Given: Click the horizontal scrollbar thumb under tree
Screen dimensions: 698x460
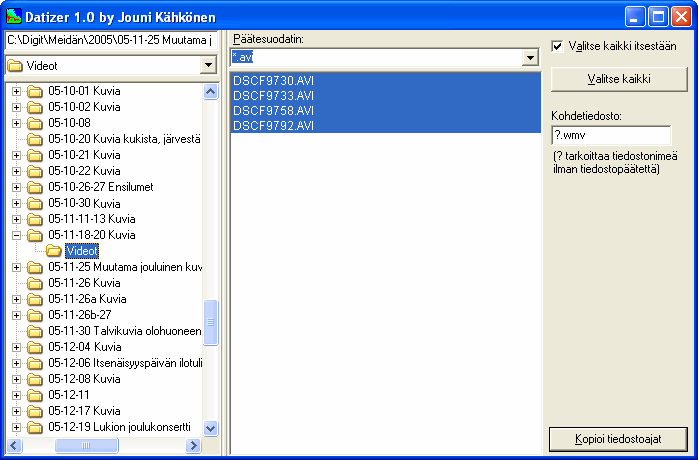Looking at the screenshot, I should click(x=86, y=445).
